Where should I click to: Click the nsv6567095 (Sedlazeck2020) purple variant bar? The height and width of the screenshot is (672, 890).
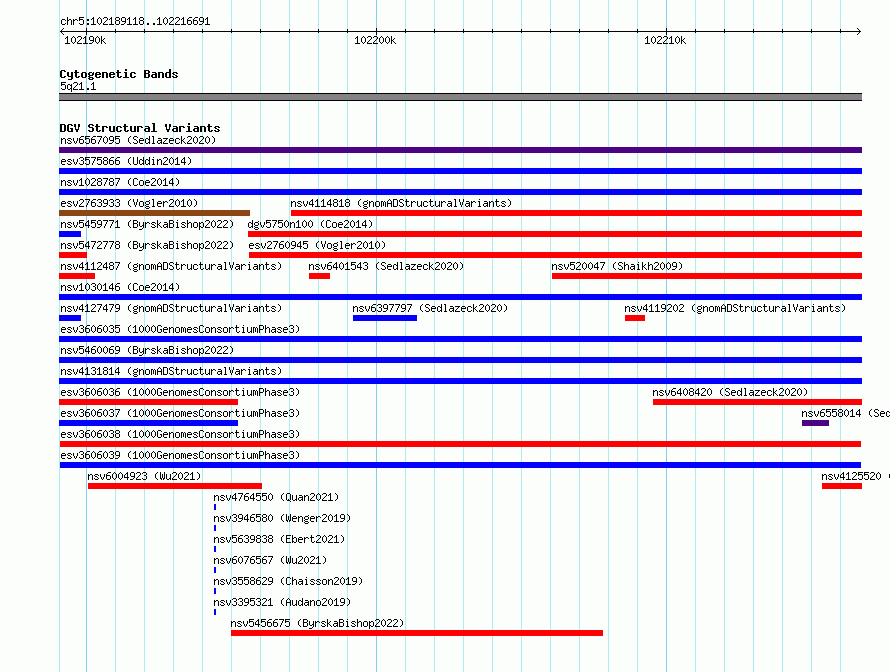[x=460, y=150]
